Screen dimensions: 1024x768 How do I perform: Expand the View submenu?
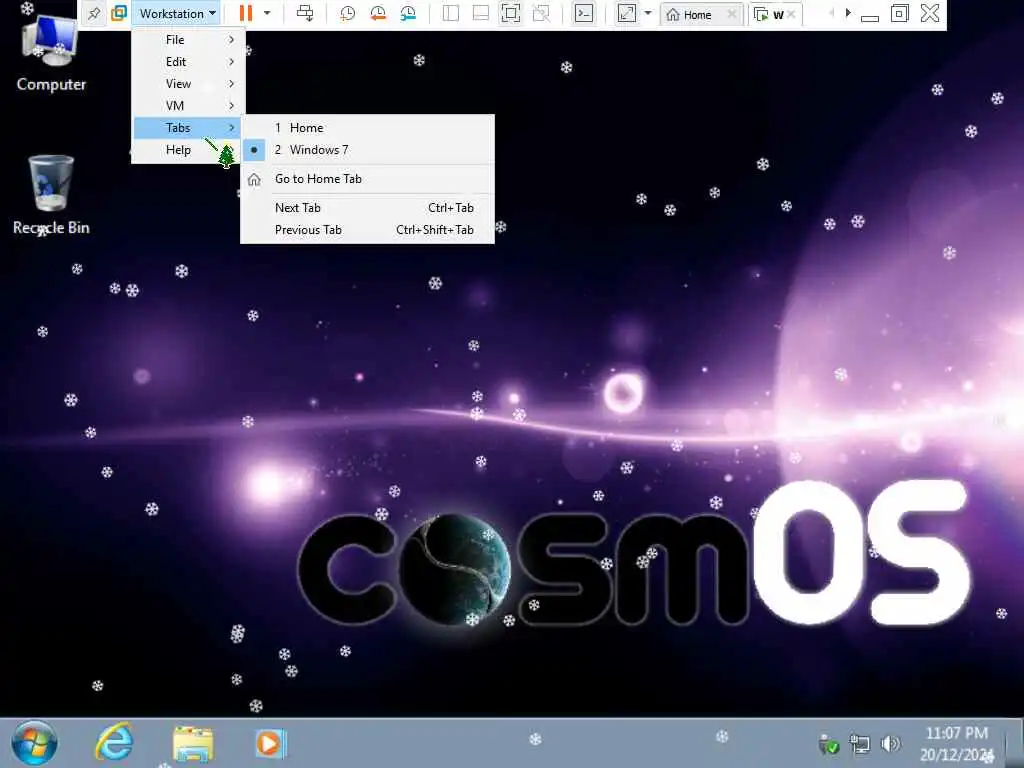tap(189, 84)
